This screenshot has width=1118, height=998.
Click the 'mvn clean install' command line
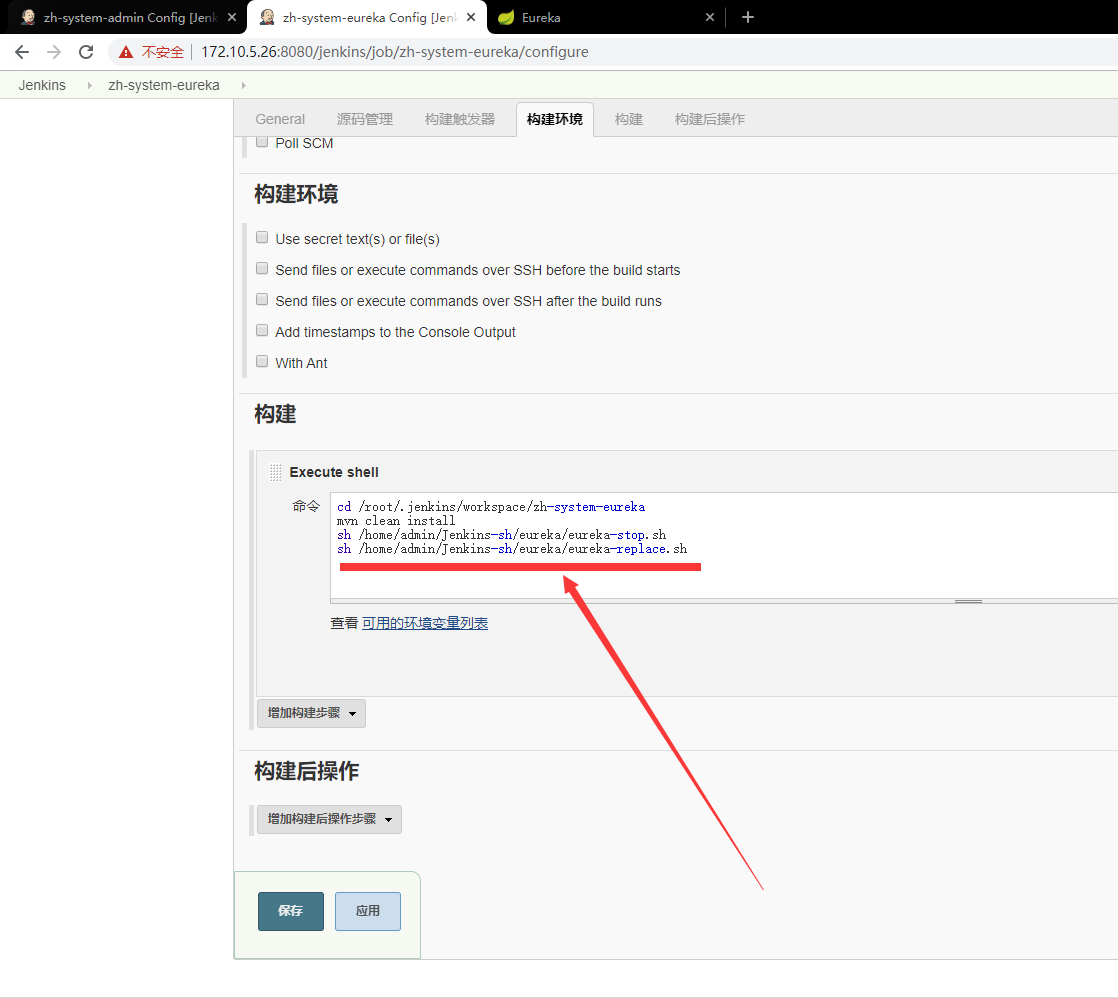coord(396,521)
